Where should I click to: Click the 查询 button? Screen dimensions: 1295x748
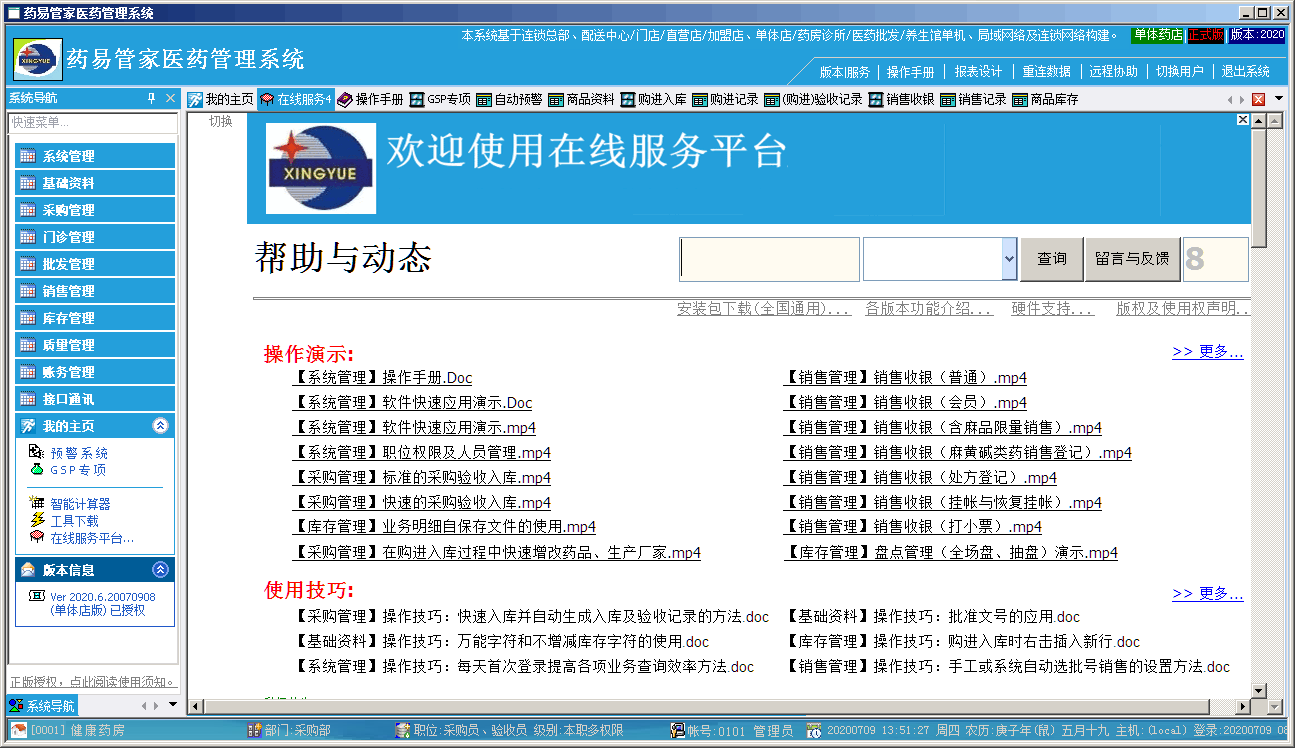1052,259
